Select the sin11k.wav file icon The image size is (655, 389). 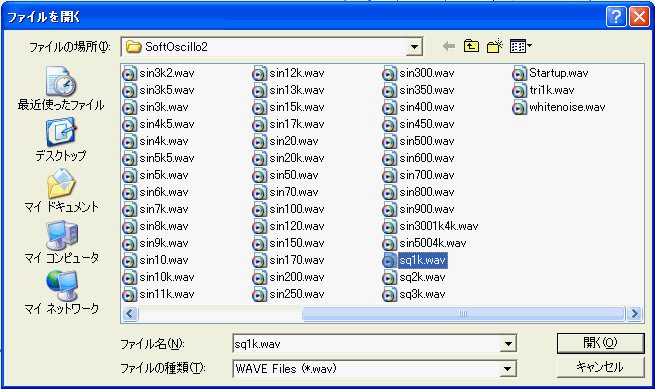(129, 295)
